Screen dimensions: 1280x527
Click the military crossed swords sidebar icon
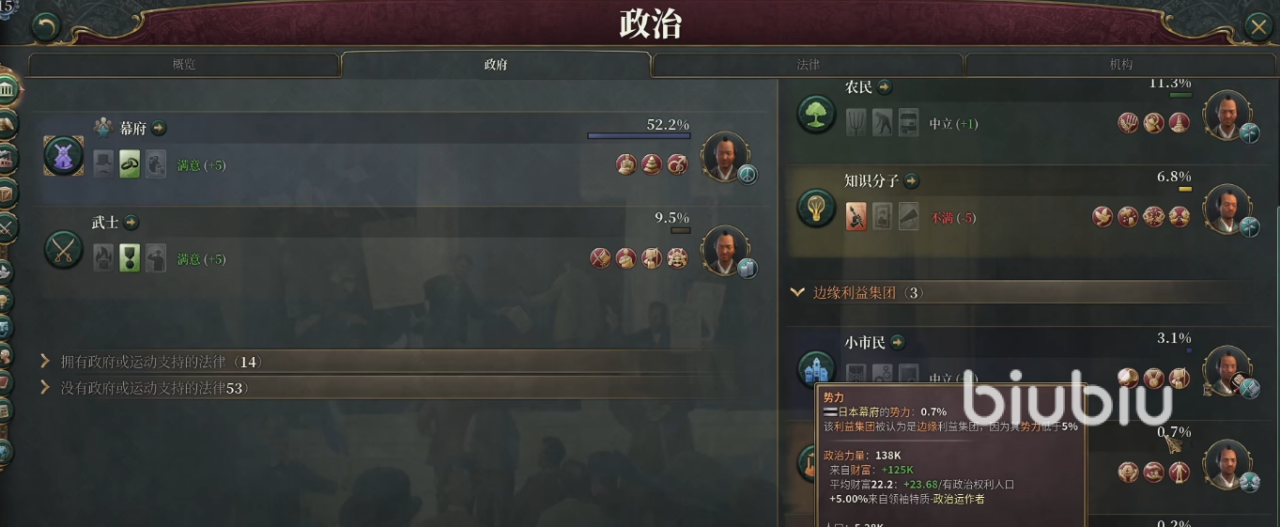(8, 225)
